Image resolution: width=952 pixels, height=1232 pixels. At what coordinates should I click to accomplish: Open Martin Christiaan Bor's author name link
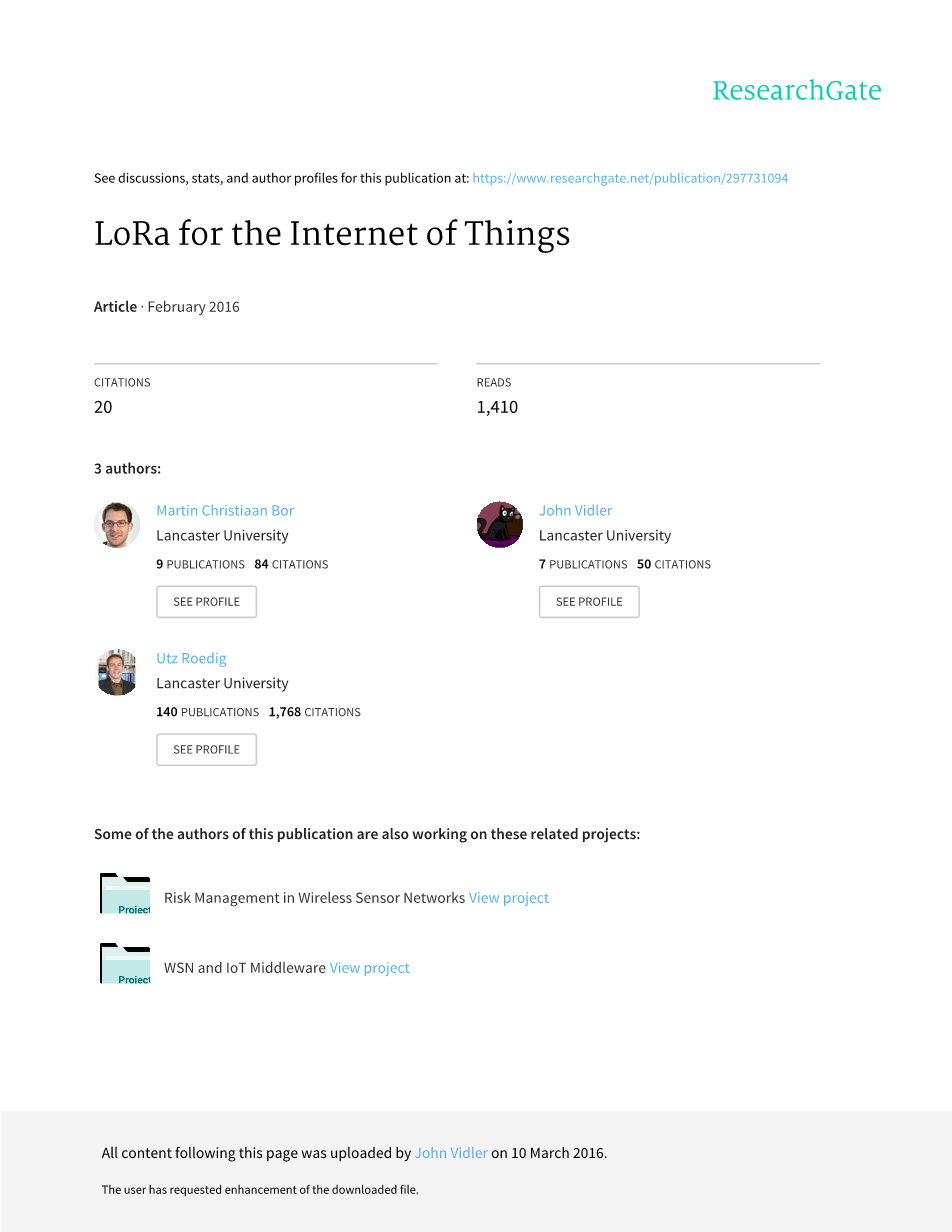225,510
